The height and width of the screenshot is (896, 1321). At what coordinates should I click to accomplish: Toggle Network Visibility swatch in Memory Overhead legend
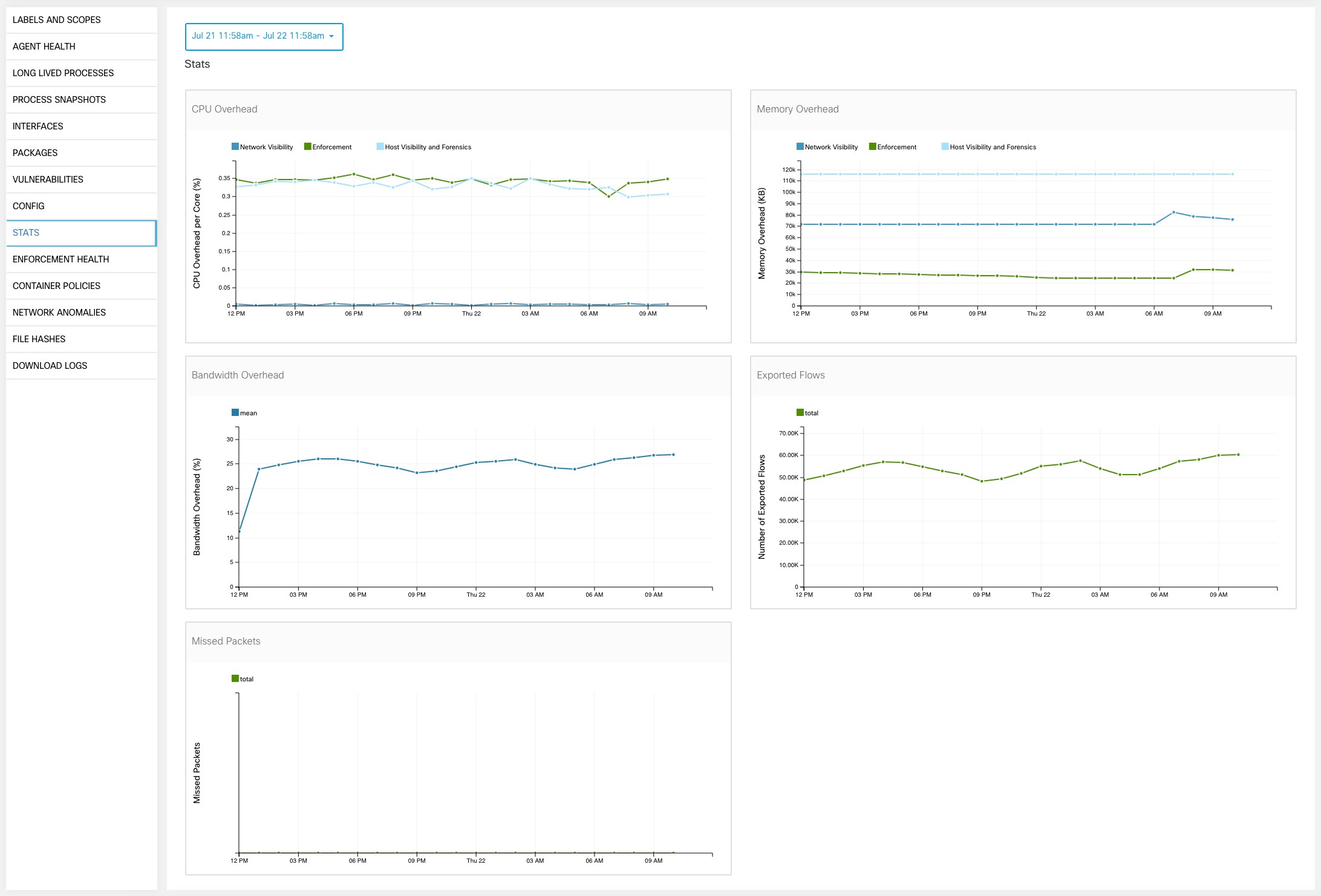point(800,146)
